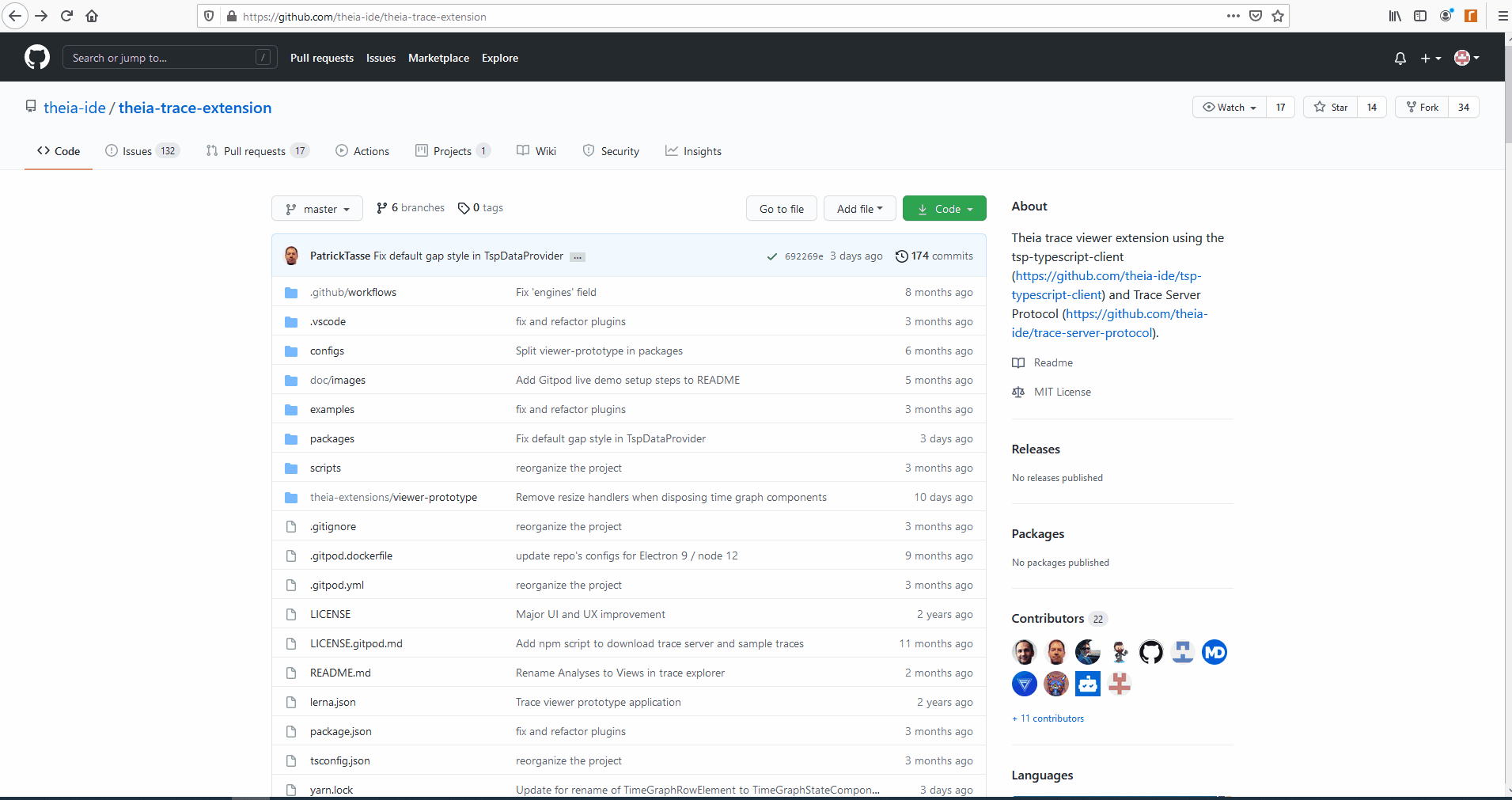The height and width of the screenshot is (800, 1512).
Task: Open Watch dropdown button
Action: pos(1230,107)
